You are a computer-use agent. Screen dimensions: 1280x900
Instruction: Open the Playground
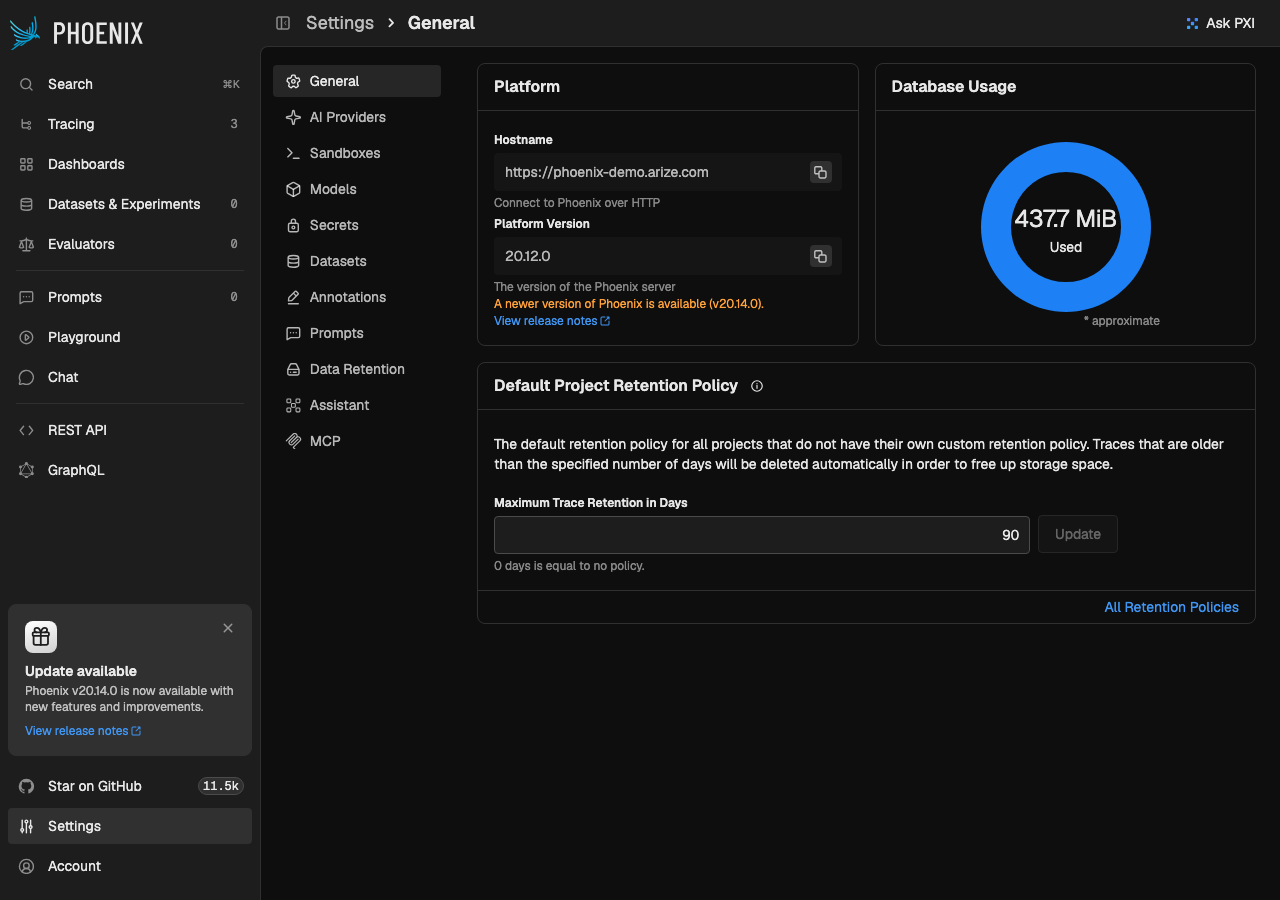[130, 337]
